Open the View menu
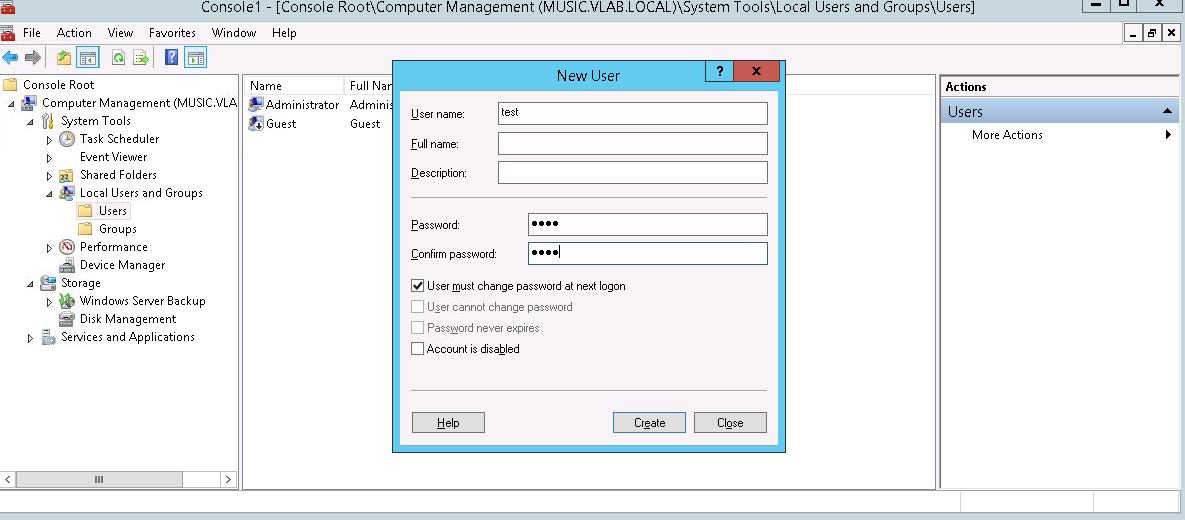The height and width of the screenshot is (520, 1185). tap(120, 32)
